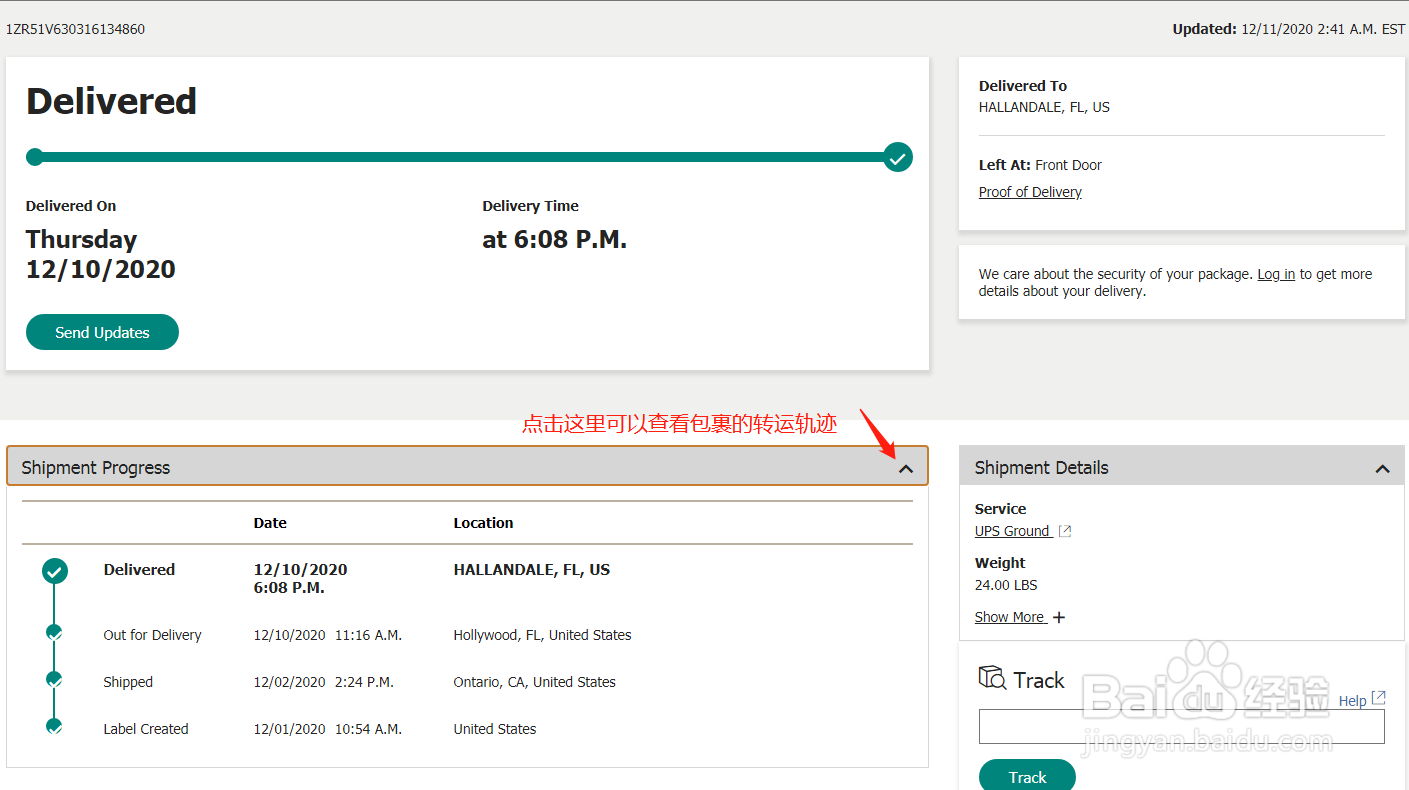Click the external link icon beside UPS Ground
This screenshot has width=1409, height=790.
1065,531
